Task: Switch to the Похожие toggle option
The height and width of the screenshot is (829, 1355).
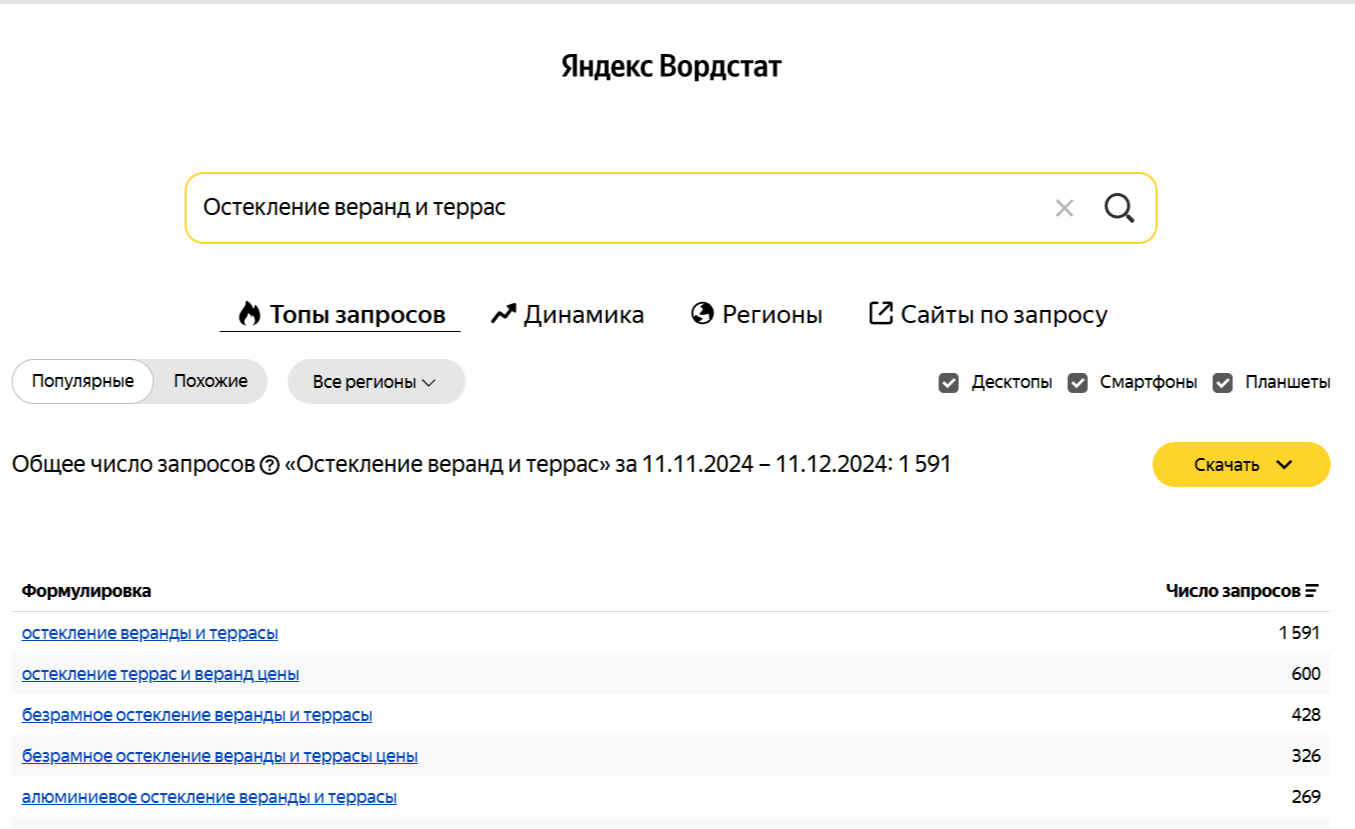Action: (x=210, y=381)
